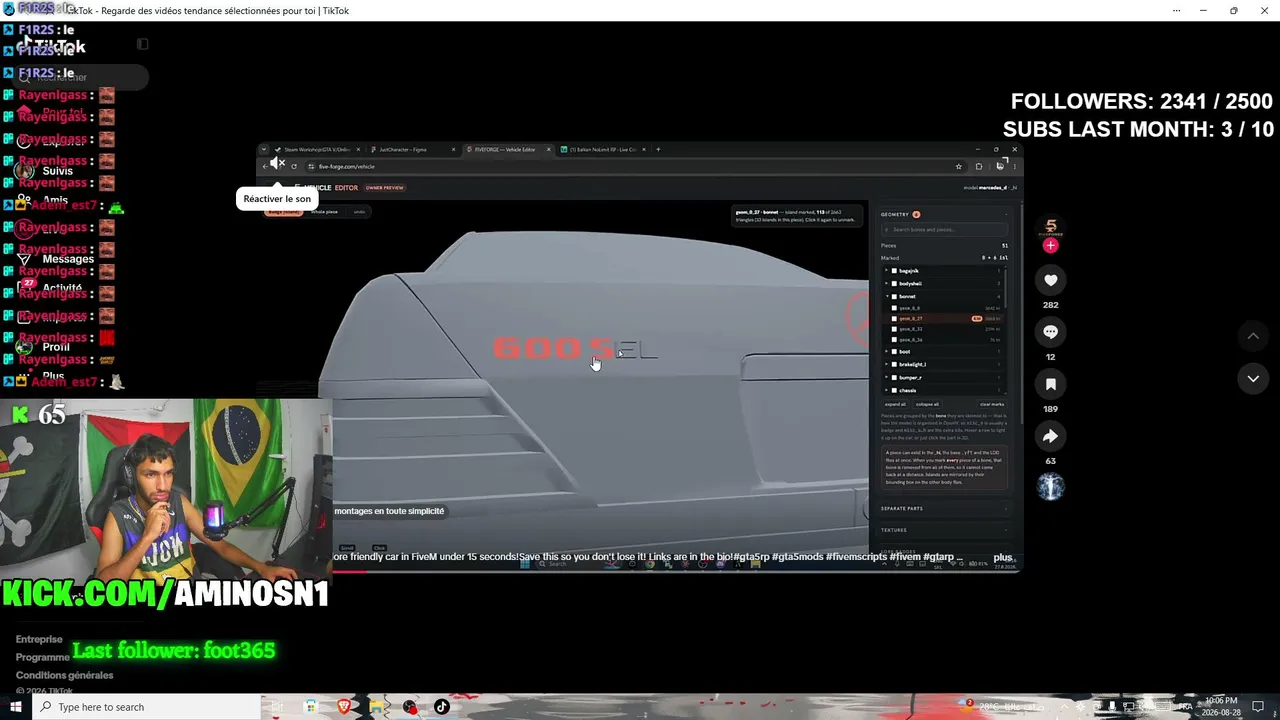The width and height of the screenshot is (1280, 720).
Task: Unmute the TikTok video sound
Action: pyautogui.click(x=277, y=164)
